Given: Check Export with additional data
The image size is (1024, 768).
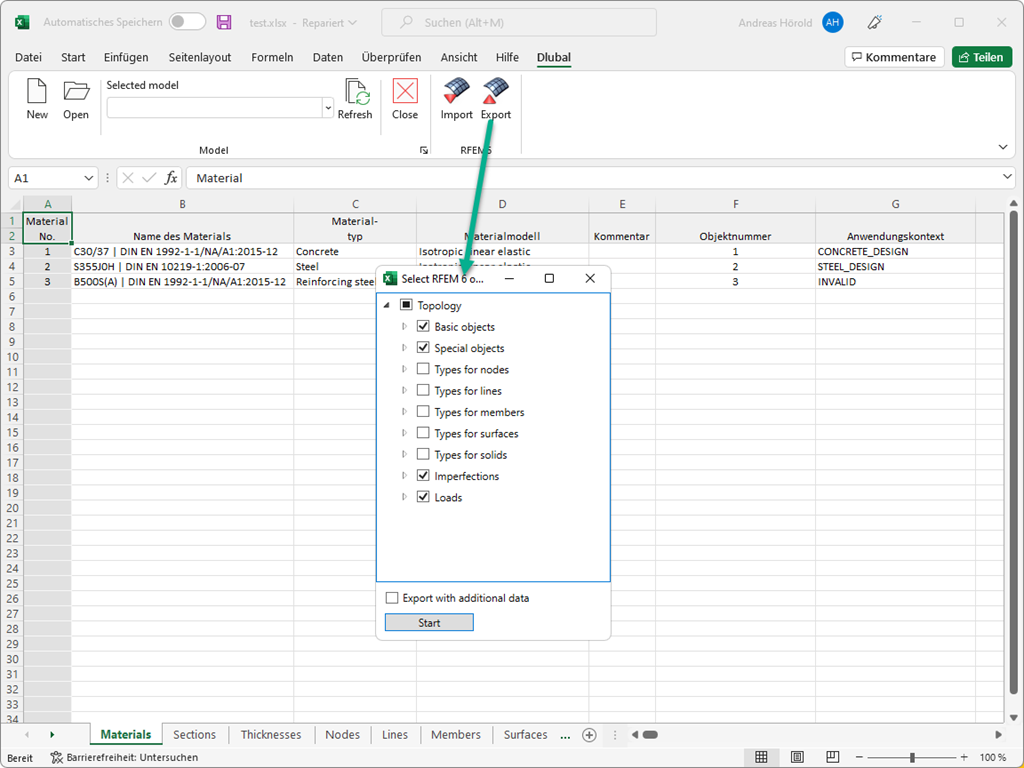Looking at the screenshot, I should click(391, 597).
